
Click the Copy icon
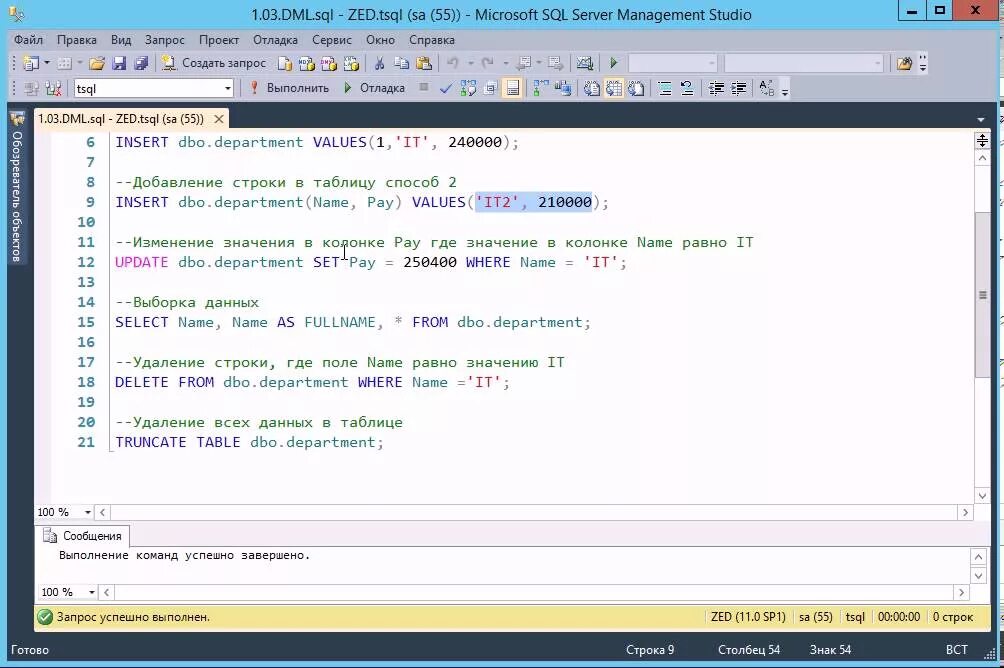click(x=401, y=63)
